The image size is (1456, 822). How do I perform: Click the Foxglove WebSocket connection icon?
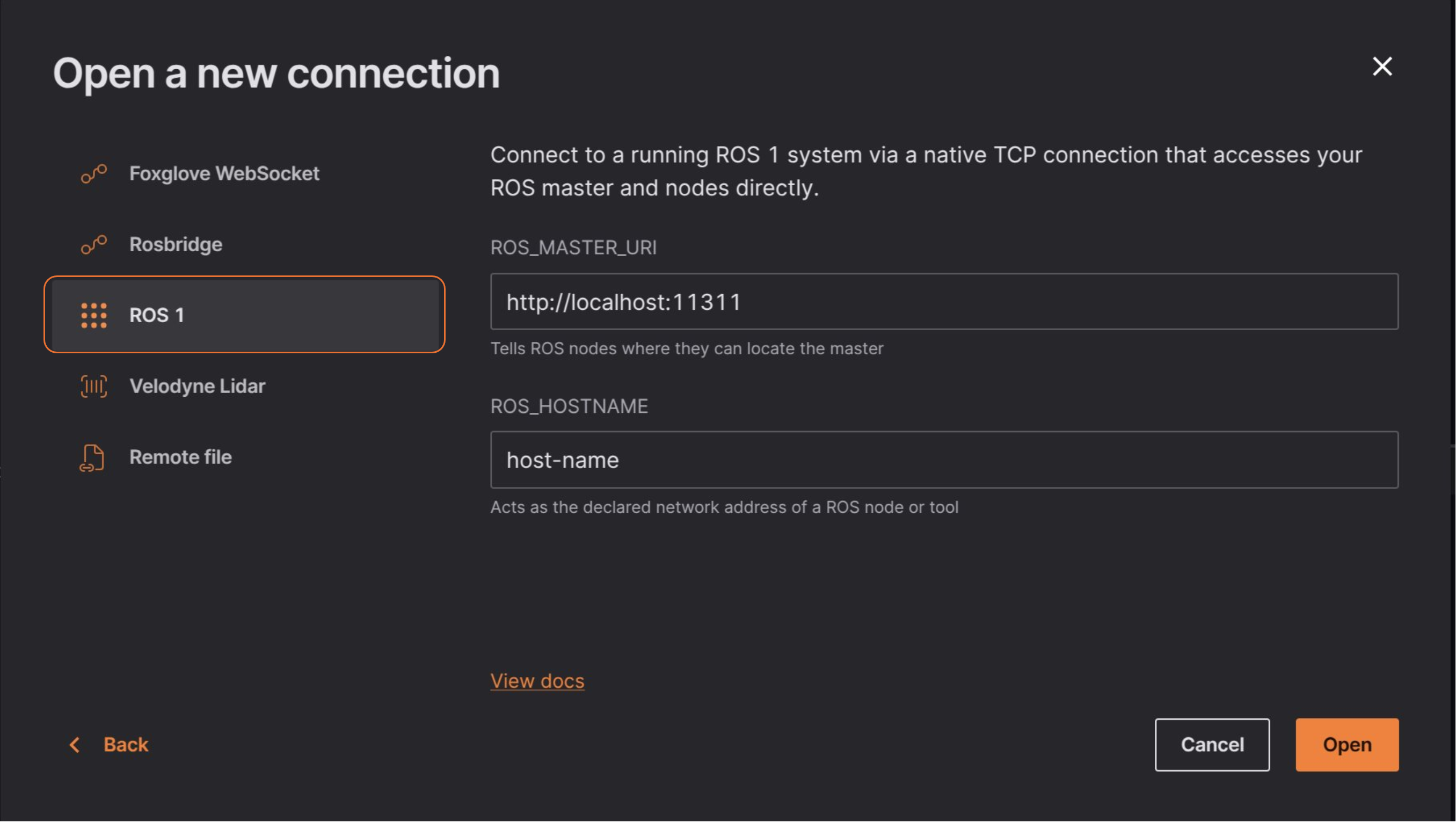[94, 173]
